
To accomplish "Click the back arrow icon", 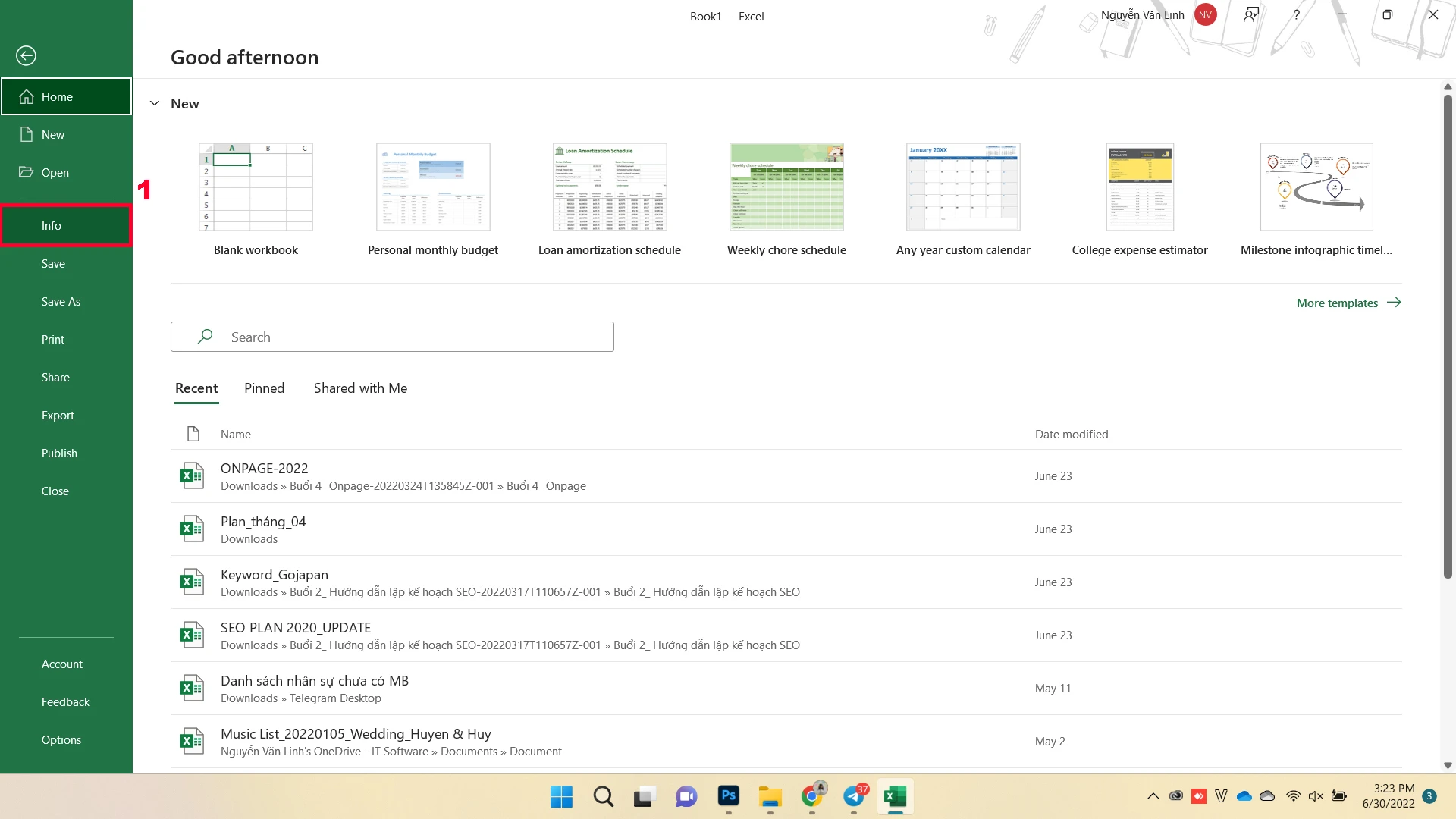I will (x=26, y=55).
